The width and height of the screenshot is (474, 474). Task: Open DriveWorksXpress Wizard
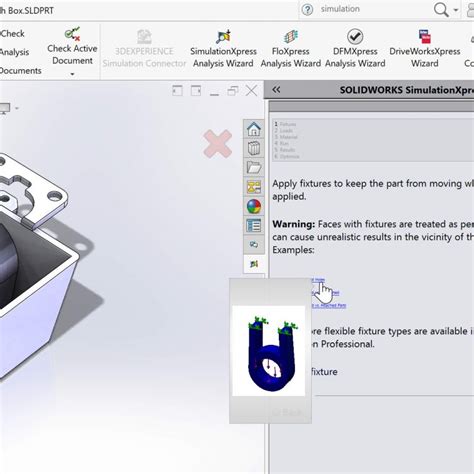pos(425,49)
